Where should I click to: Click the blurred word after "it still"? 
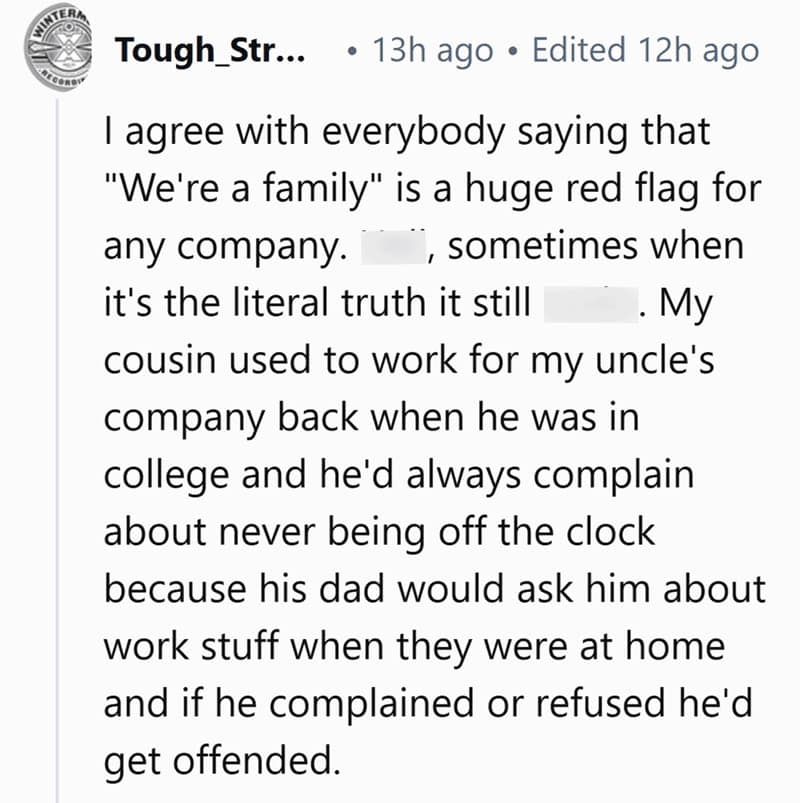coord(590,304)
